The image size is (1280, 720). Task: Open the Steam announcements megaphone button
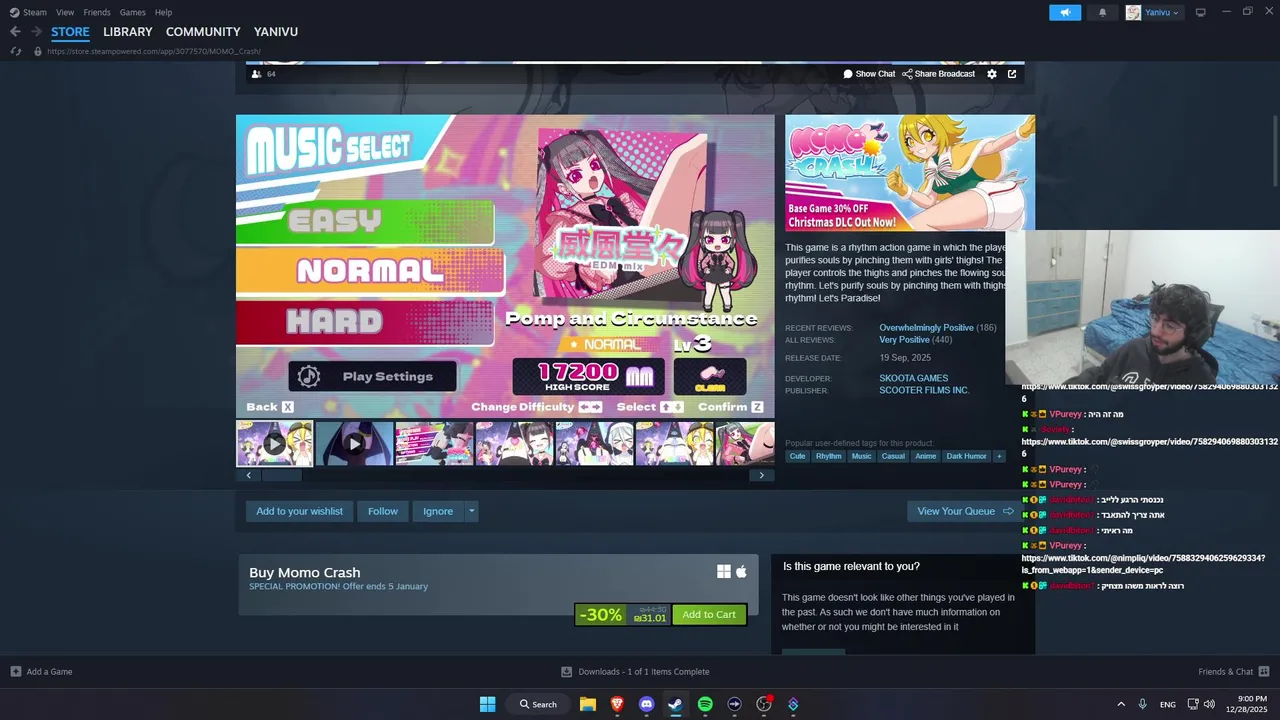[1065, 12]
